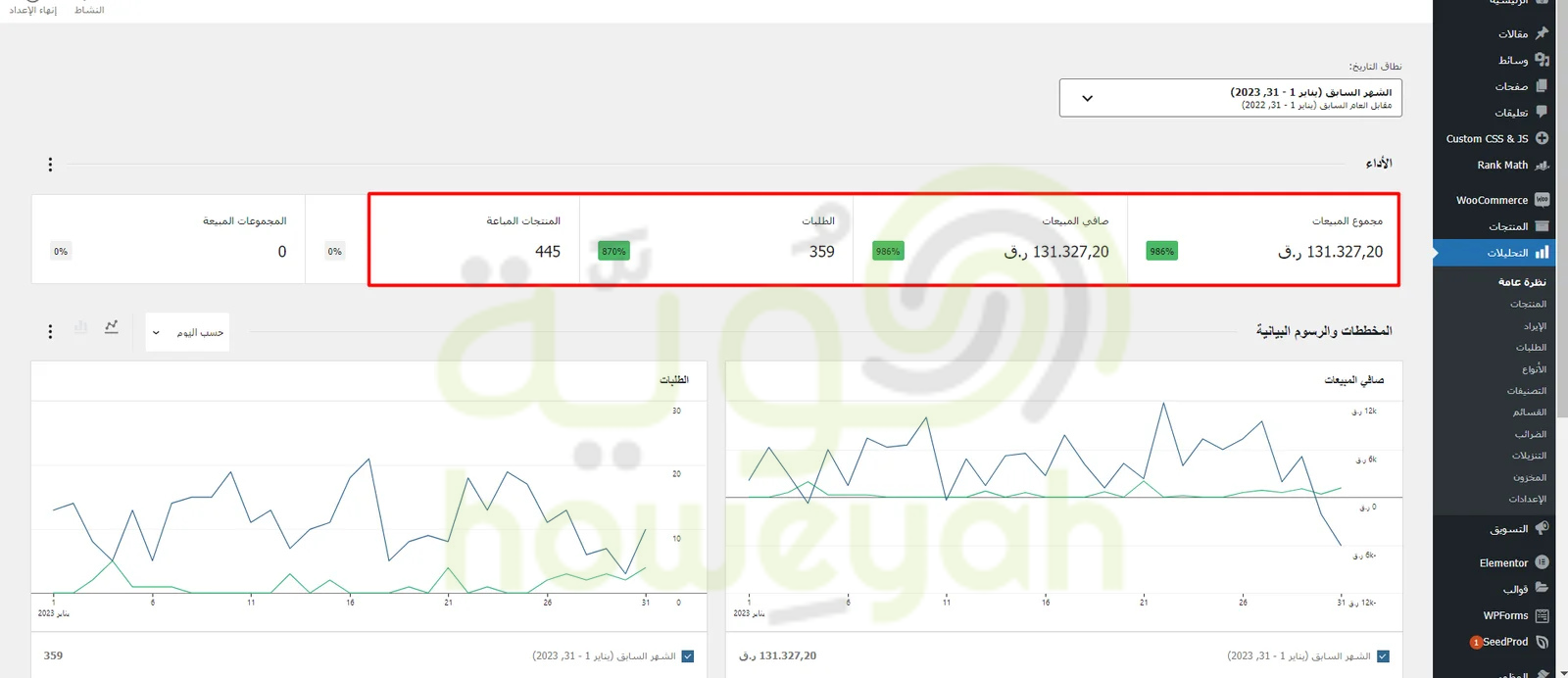Click the النشاط link in the top bar

coord(89,10)
